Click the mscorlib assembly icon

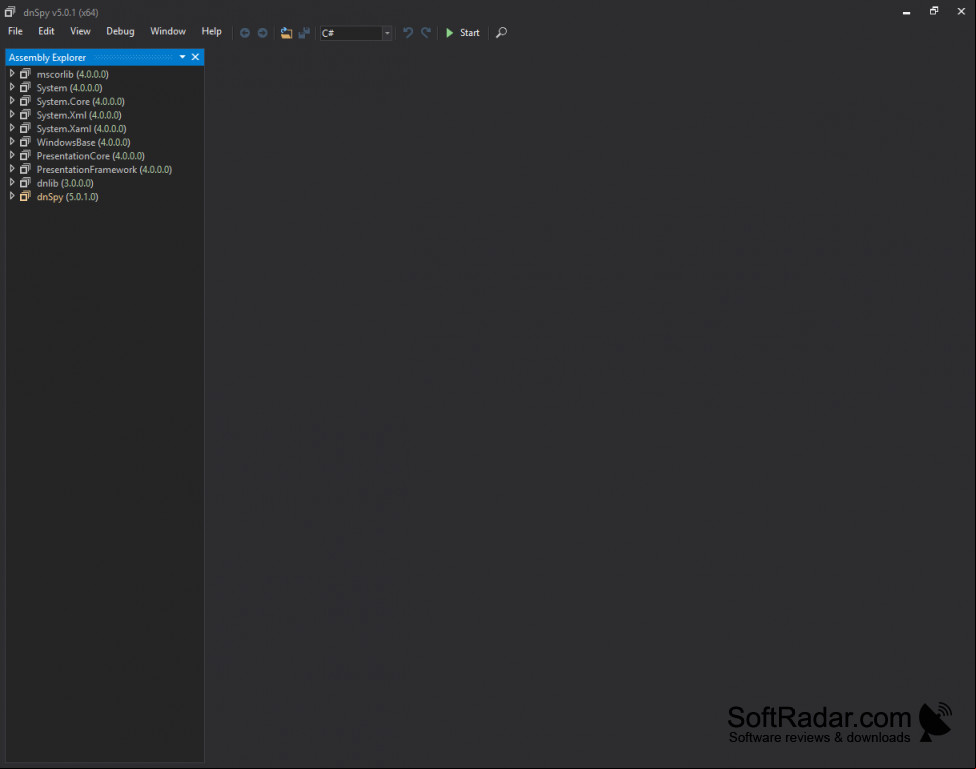[x=25, y=73]
